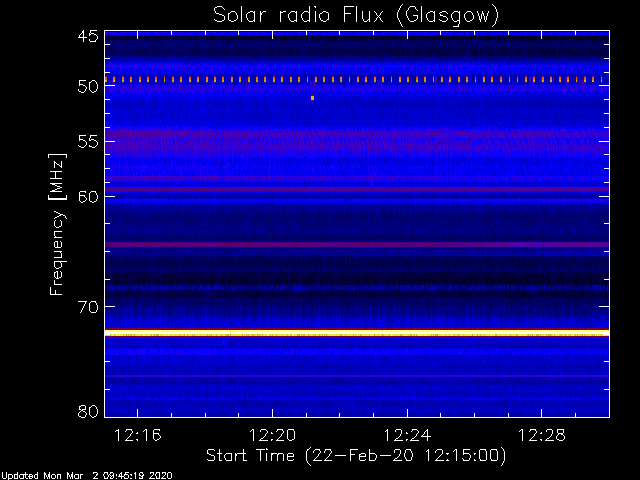Click the plot title 'Solar radio Flux (Glasgow)'
640x480 pixels.
pyautogui.click(x=356, y=16)
